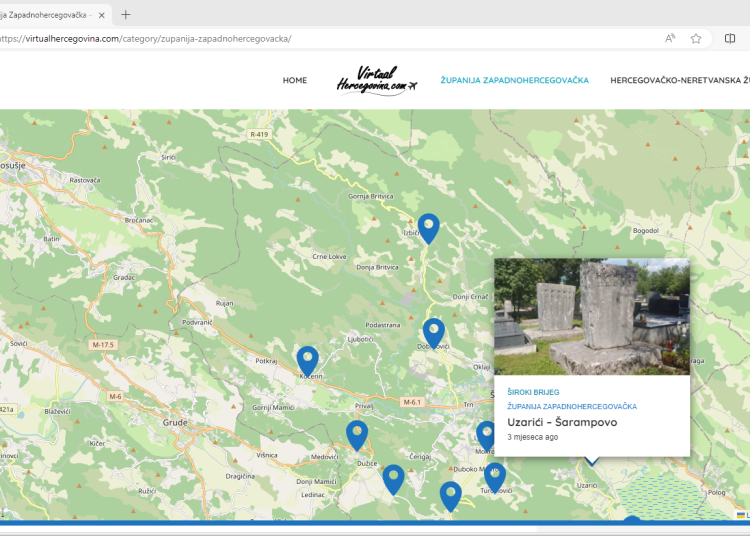Open the Uzarići – Šarampovo post title
This screenshot has width=750, height=536.
click(x=562, y=422)
